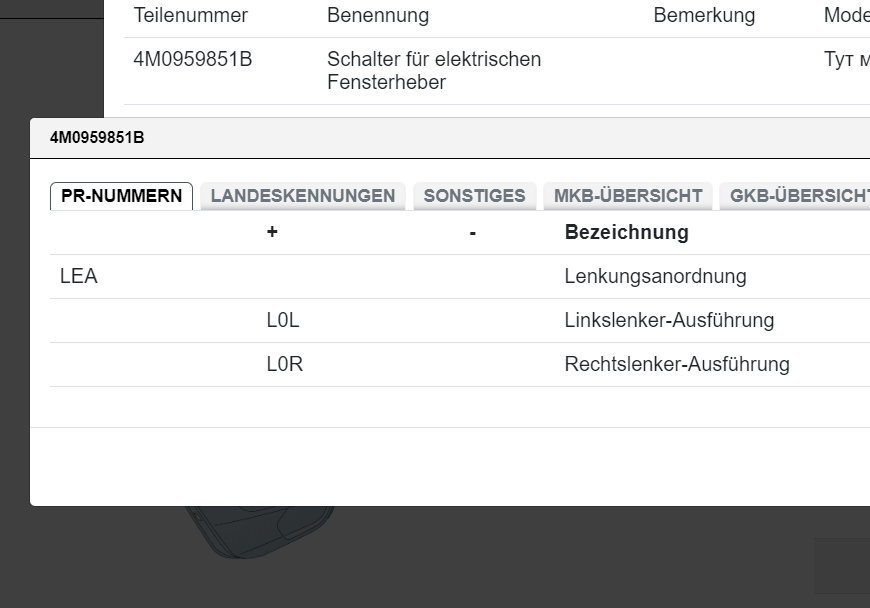Select the L0L PR number
Viewport: 870px width, 608px height.
click(x=283, y=321)
